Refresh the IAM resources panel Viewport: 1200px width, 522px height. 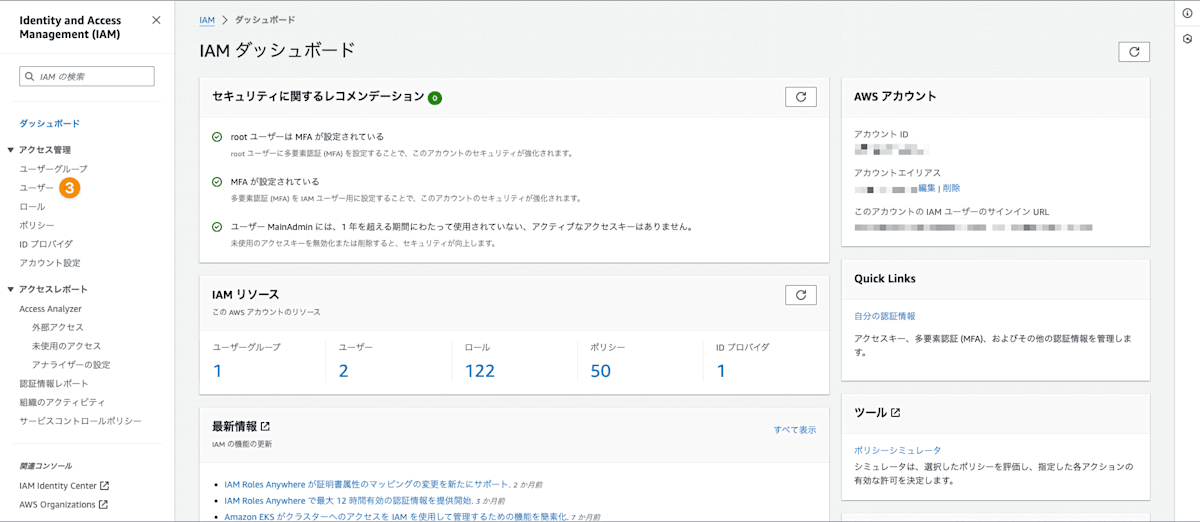point(801,294)
